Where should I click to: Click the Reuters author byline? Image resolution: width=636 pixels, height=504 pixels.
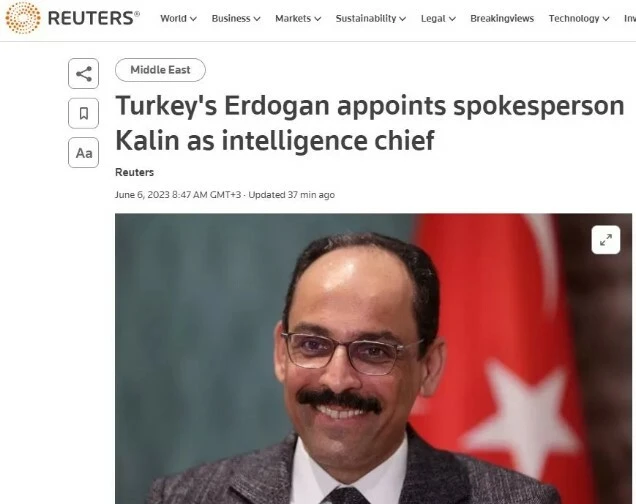[x=134, y=172]
